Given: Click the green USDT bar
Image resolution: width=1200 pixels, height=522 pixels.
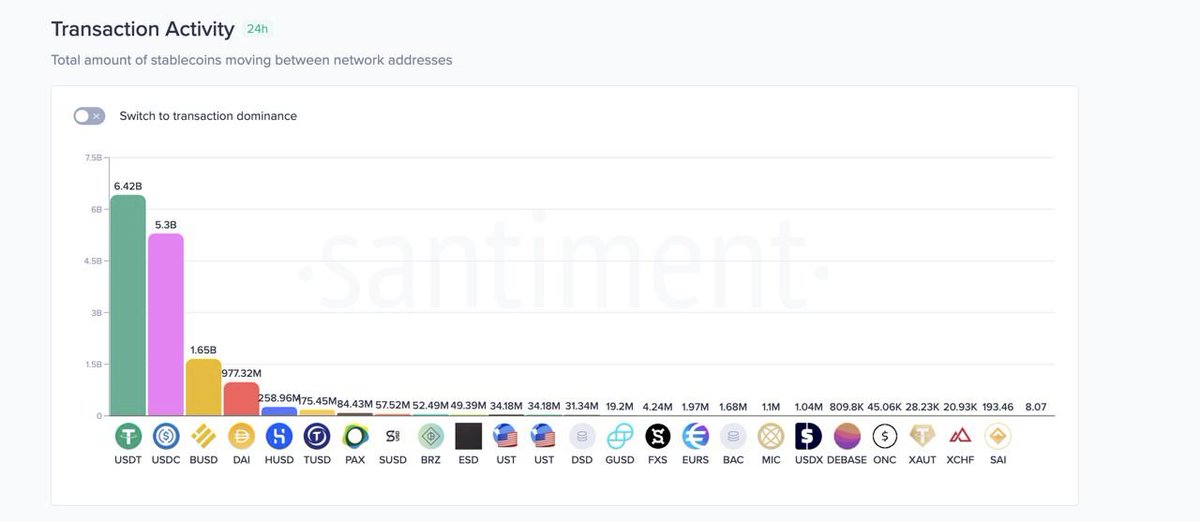Looking at the screenshot, I should click(128, 305).
